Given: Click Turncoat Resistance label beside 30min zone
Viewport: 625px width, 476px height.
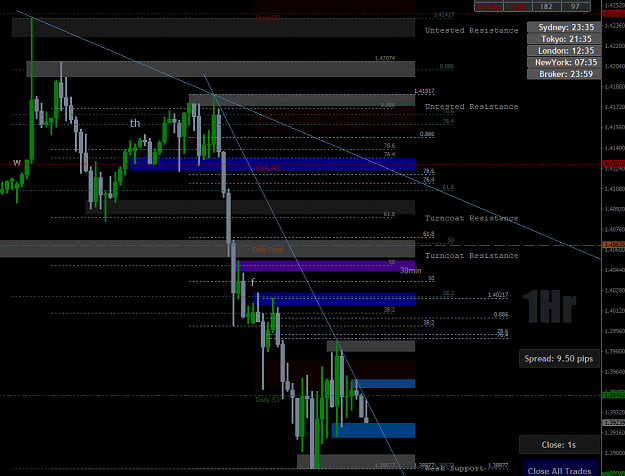Looking at the screenshot, I should click(x=472, y=256).
